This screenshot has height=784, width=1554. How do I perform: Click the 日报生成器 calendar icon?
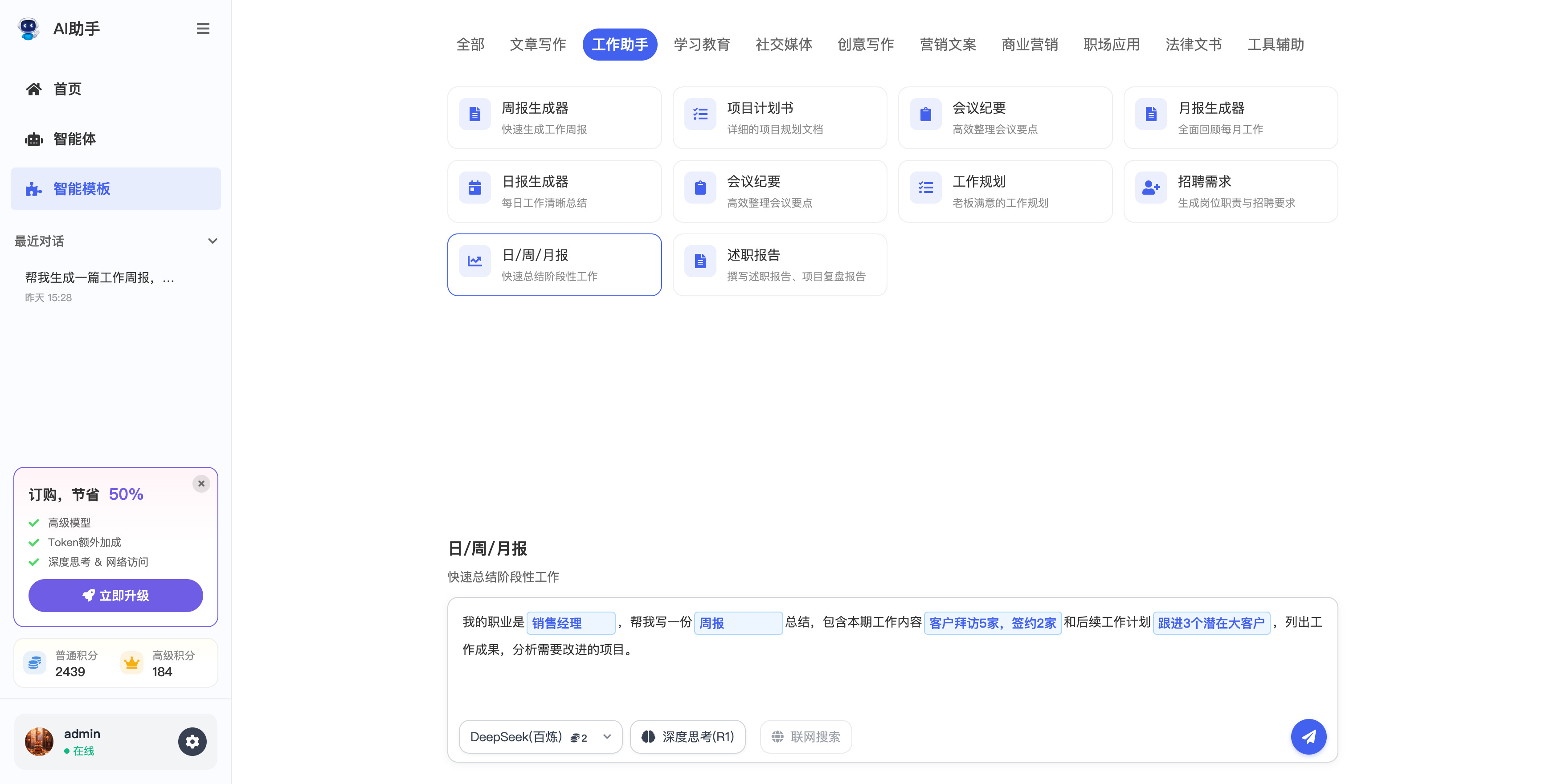475,188
